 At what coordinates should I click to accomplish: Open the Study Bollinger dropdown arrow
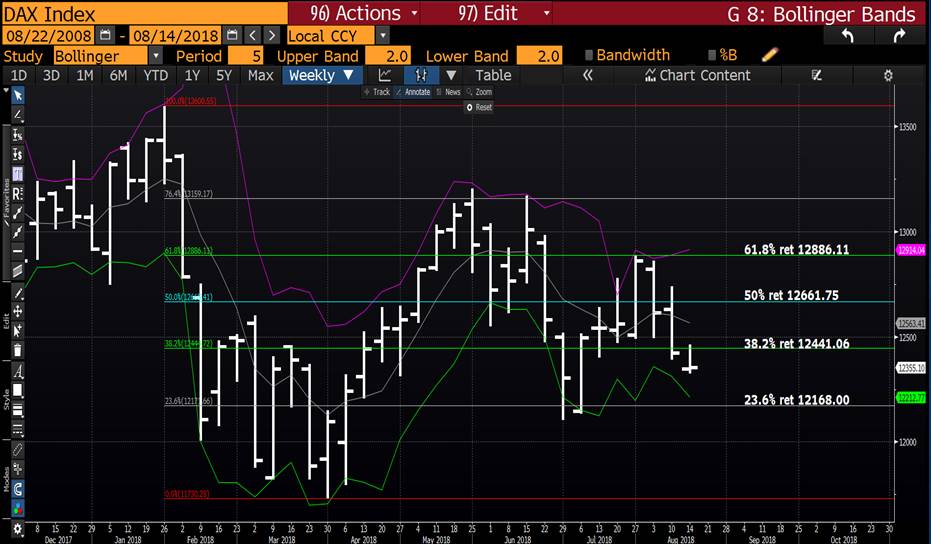pos(156,56)
